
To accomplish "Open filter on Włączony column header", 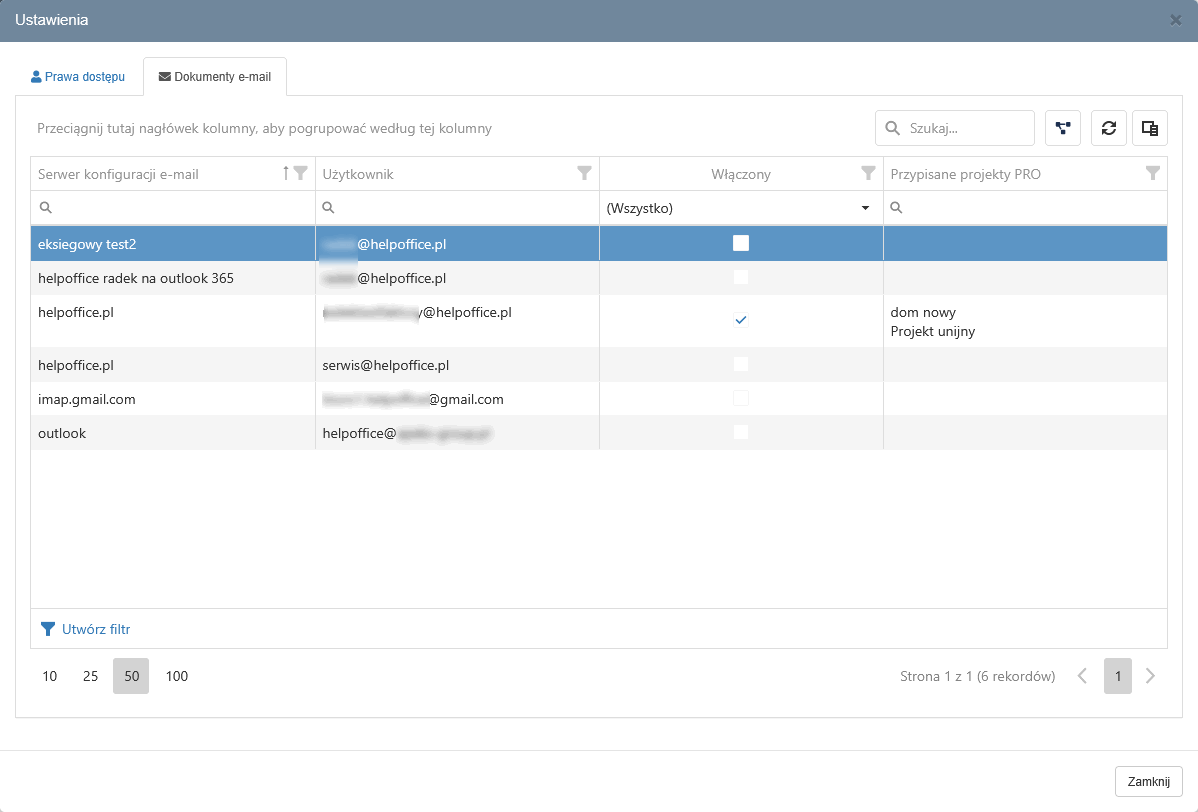I will click(x=868, y=174).
